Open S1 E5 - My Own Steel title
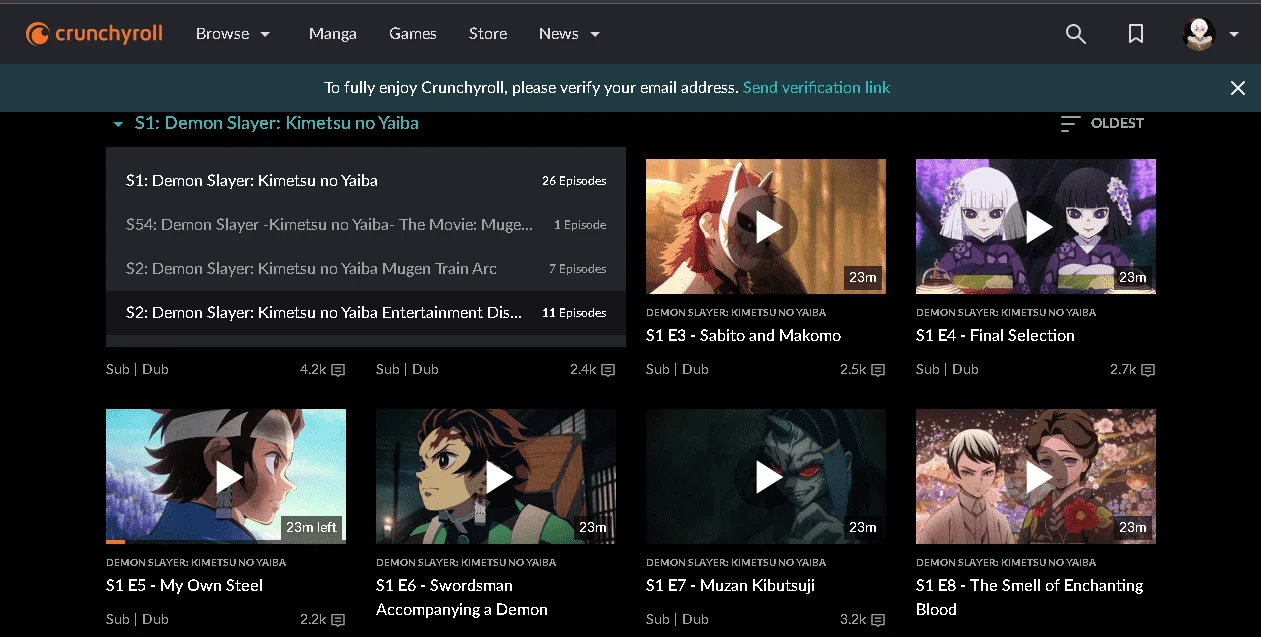Image resolution: width=1261 pixels, height=637 pixels. (184, 586)
